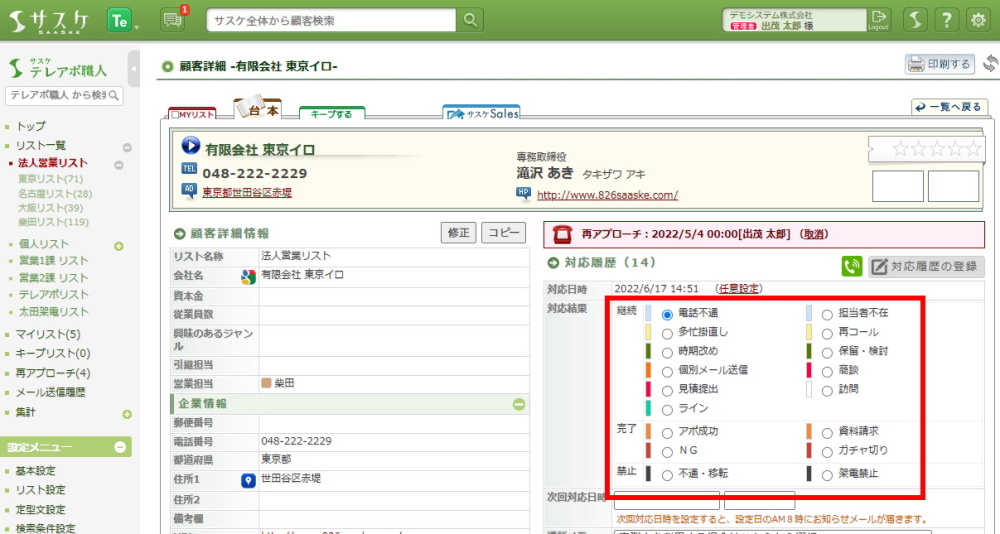Click the TEL icon next to 048-222-2229
Viewport: 1000px width, 534px height.
coord(189,169)
